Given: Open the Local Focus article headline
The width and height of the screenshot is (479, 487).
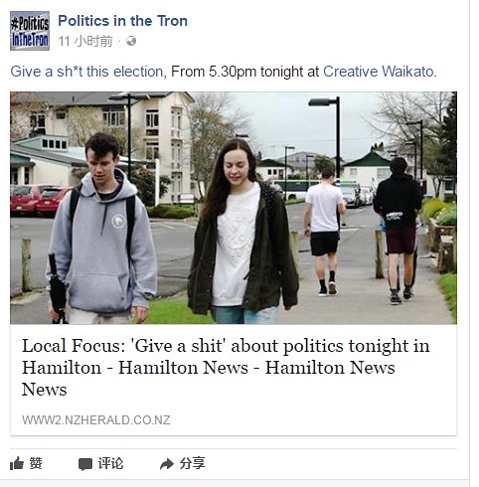Looking at the screenshot, I should tap(225, 367).
